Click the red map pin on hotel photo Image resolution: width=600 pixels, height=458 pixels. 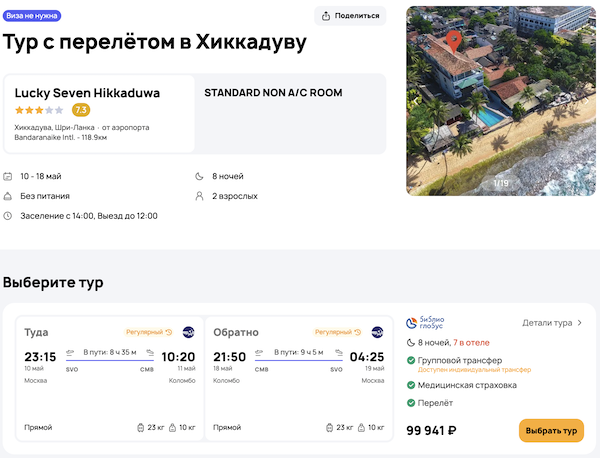tap(453, 42)
